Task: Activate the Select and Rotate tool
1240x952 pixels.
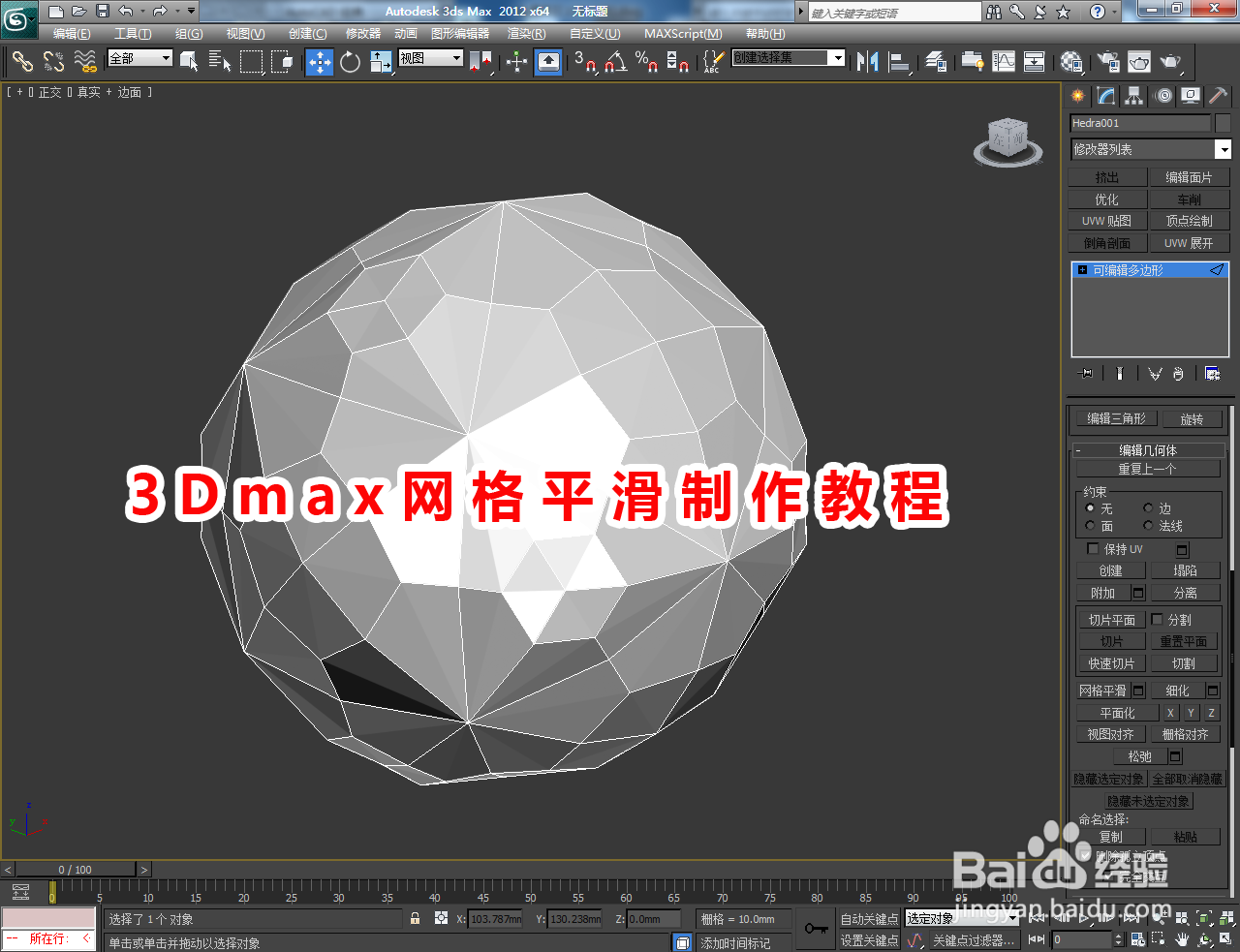Action: (x=349, y=62)
